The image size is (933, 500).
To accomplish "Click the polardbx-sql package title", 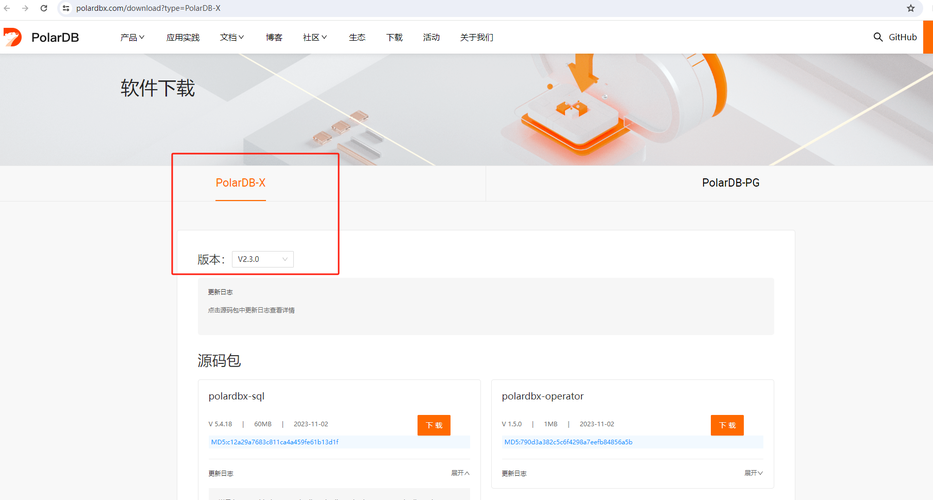I will point(236,396).
